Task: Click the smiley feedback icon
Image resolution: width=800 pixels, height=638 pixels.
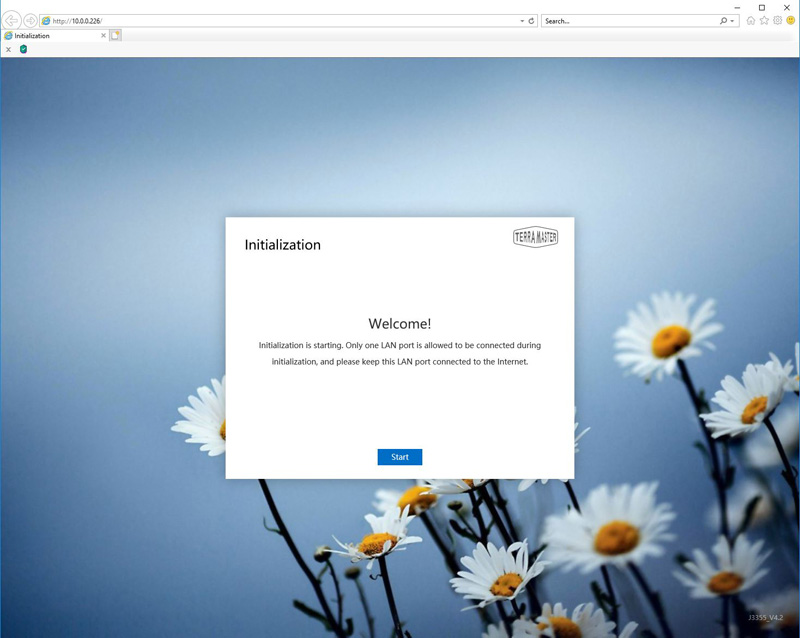Action: [790, 20]
